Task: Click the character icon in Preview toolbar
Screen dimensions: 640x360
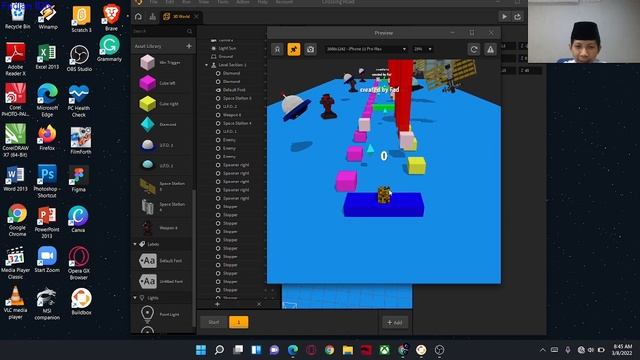Action: point(277,49)
